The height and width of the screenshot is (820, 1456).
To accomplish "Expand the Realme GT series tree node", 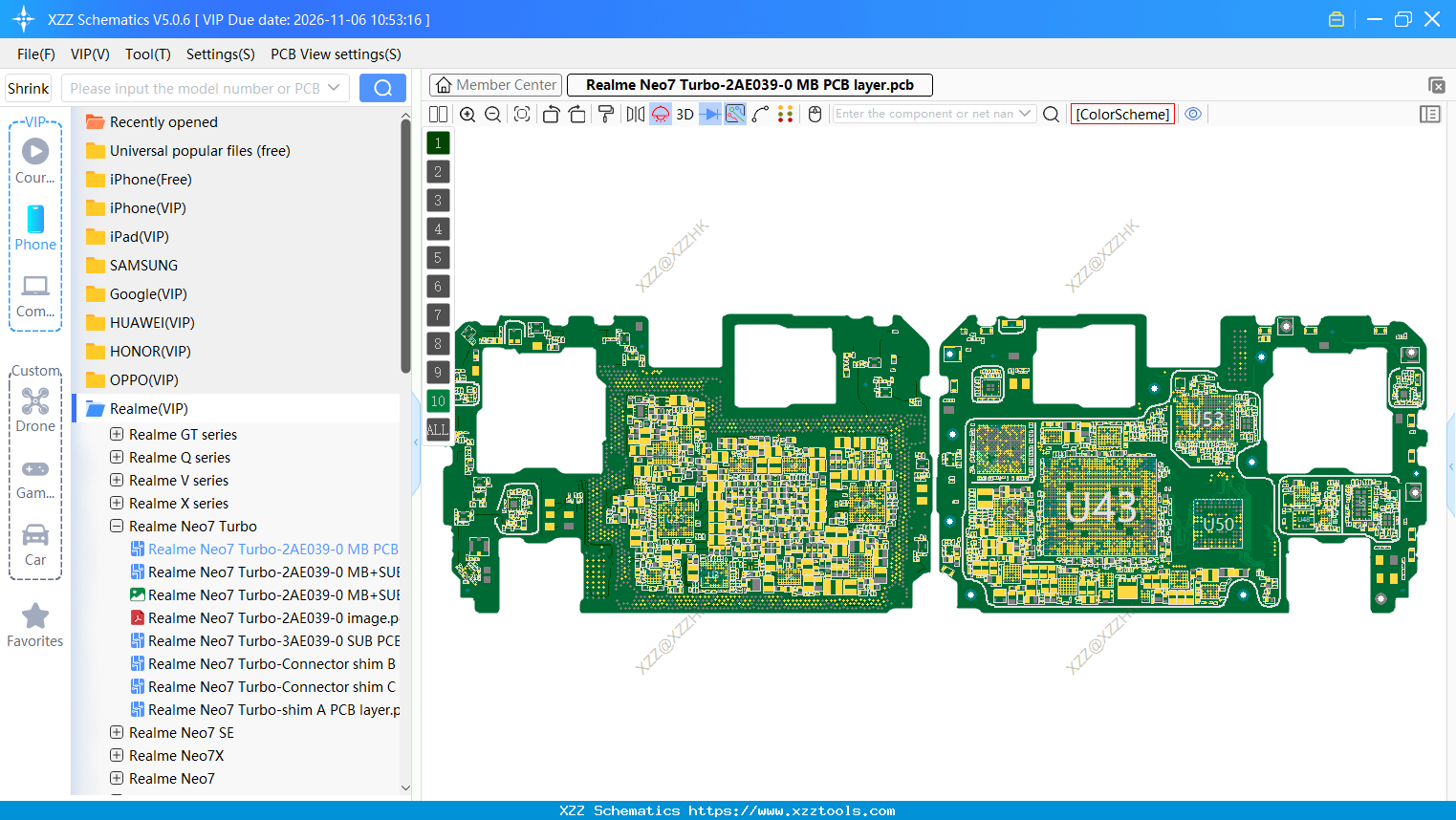I will 116,434.
